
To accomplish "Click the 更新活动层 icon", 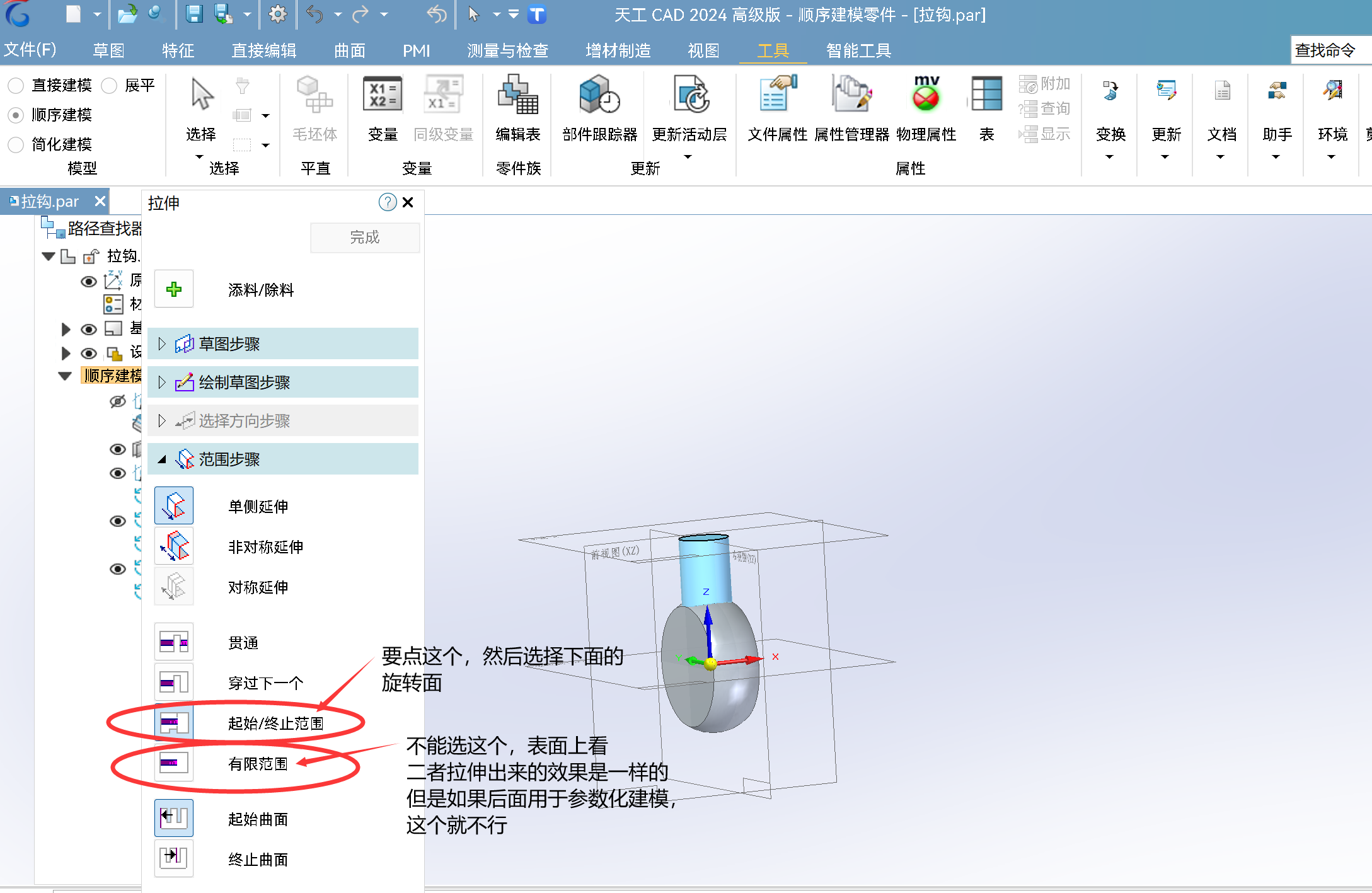I will coord(690,95).
